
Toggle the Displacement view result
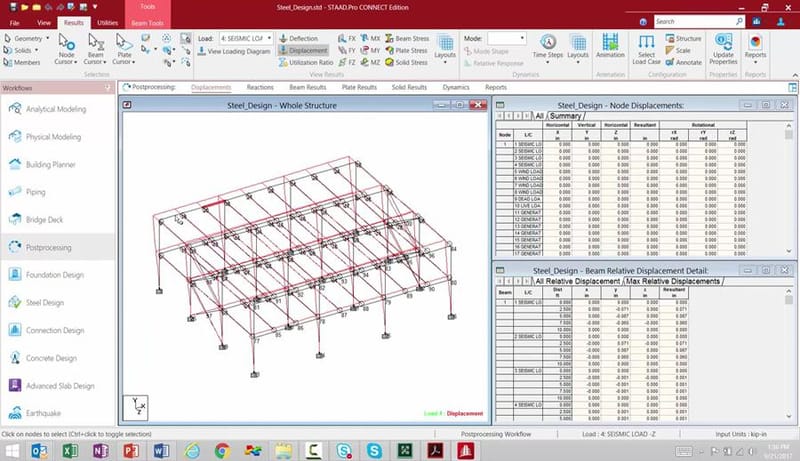303,50
